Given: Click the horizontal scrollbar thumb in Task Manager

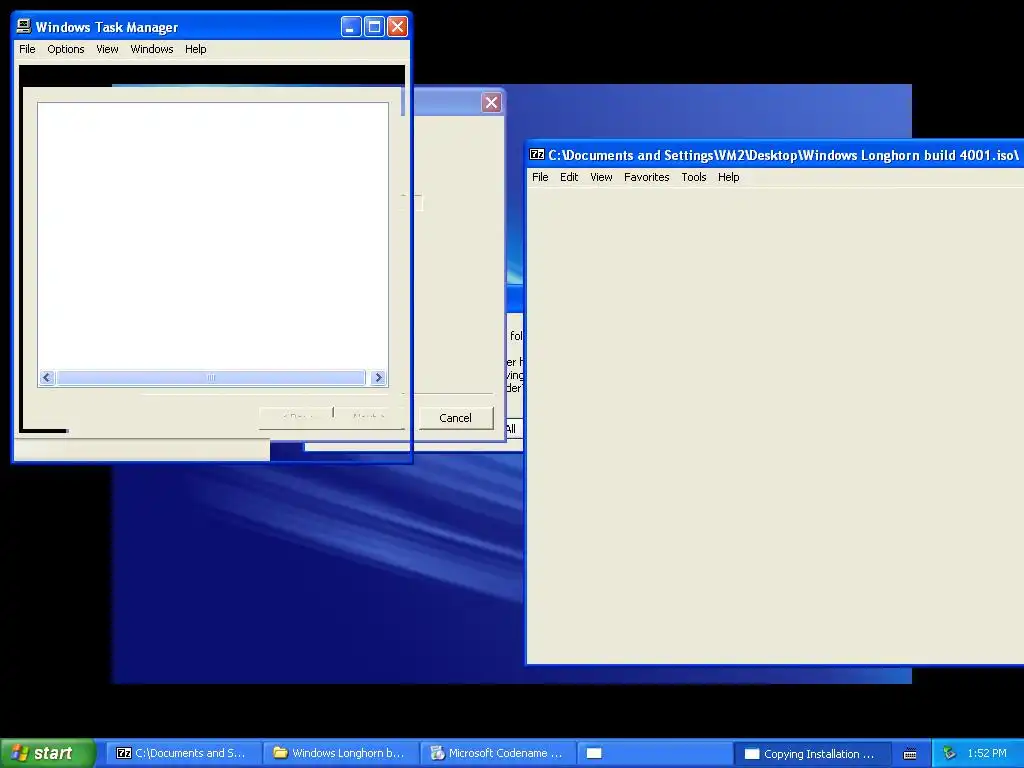Looking at the screenshot, I should click(211, 377).
